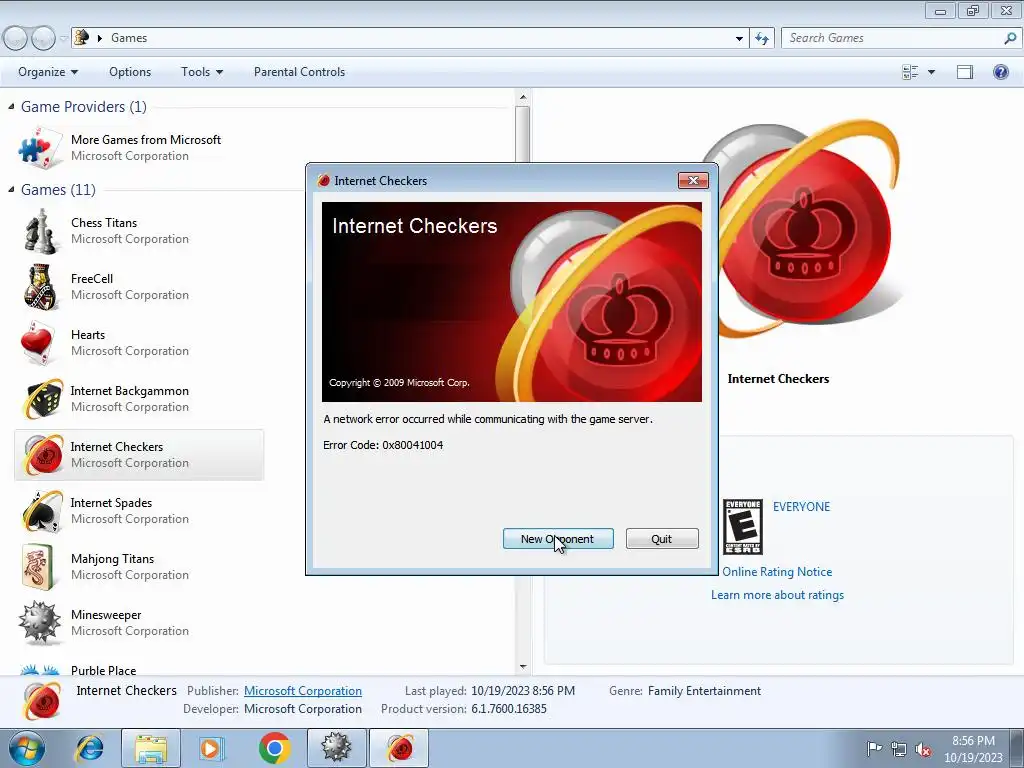Open the view options dropdown arrow

coord(931,72)
